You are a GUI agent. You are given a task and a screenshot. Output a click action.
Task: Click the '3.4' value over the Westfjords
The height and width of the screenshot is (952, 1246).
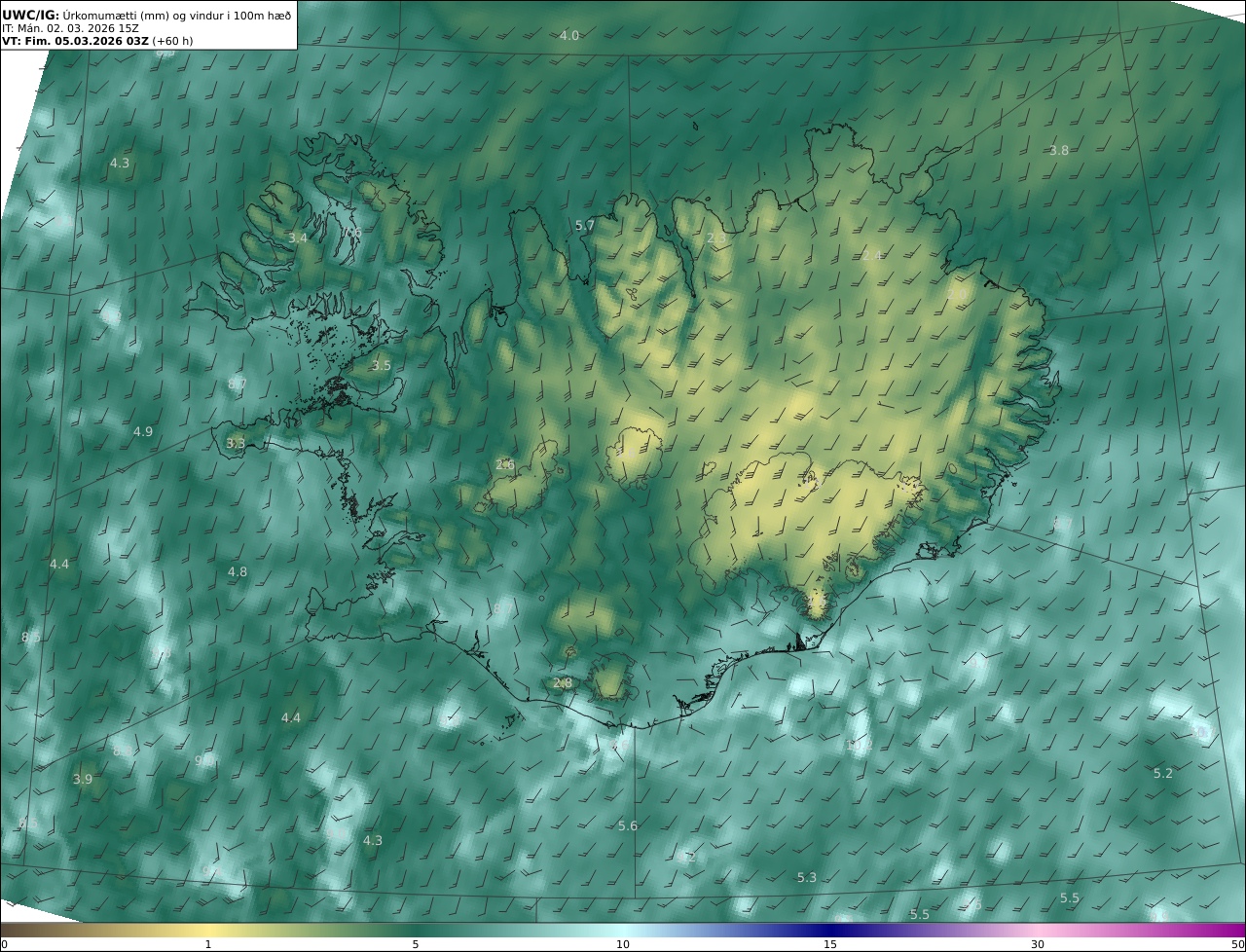(298, 238)
